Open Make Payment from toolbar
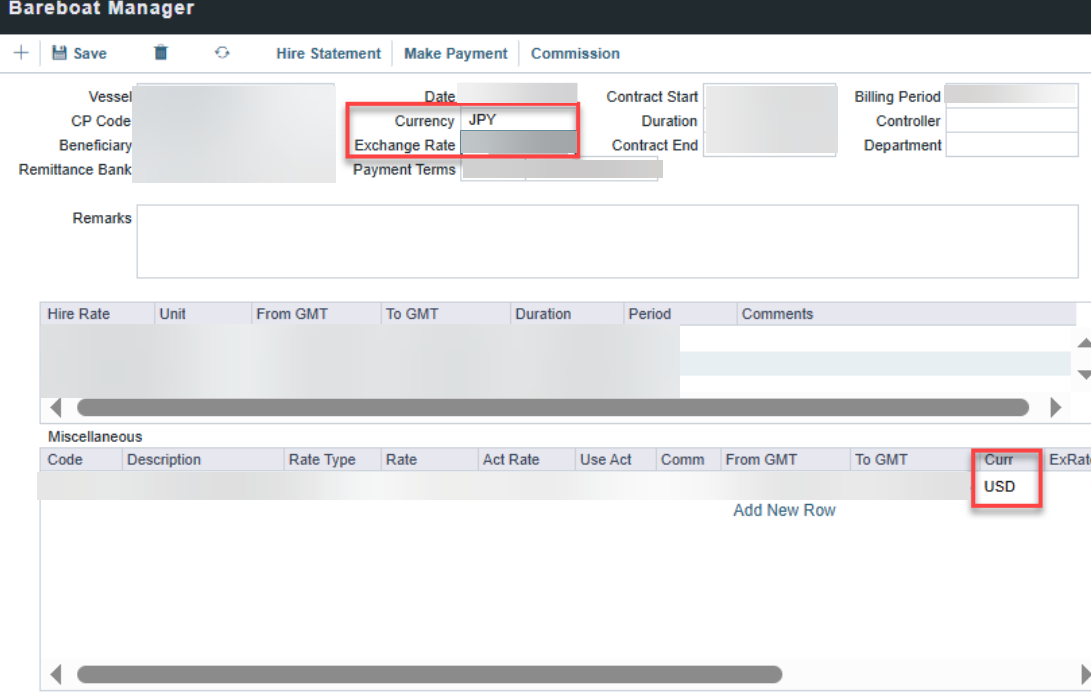Screen dimensions: 1091x693 (x=455, y=53)
